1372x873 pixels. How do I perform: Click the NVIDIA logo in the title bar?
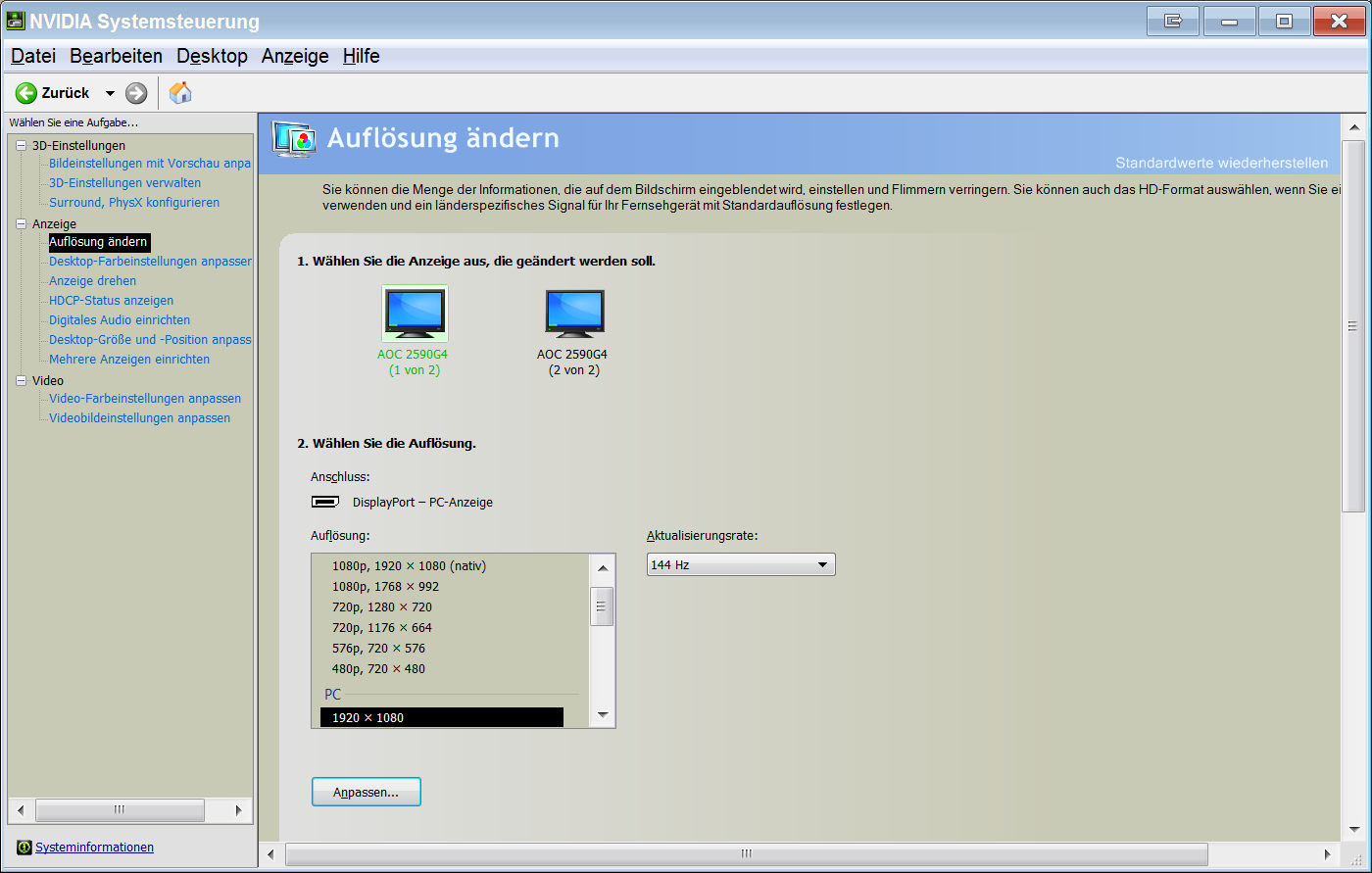point(16,21)
